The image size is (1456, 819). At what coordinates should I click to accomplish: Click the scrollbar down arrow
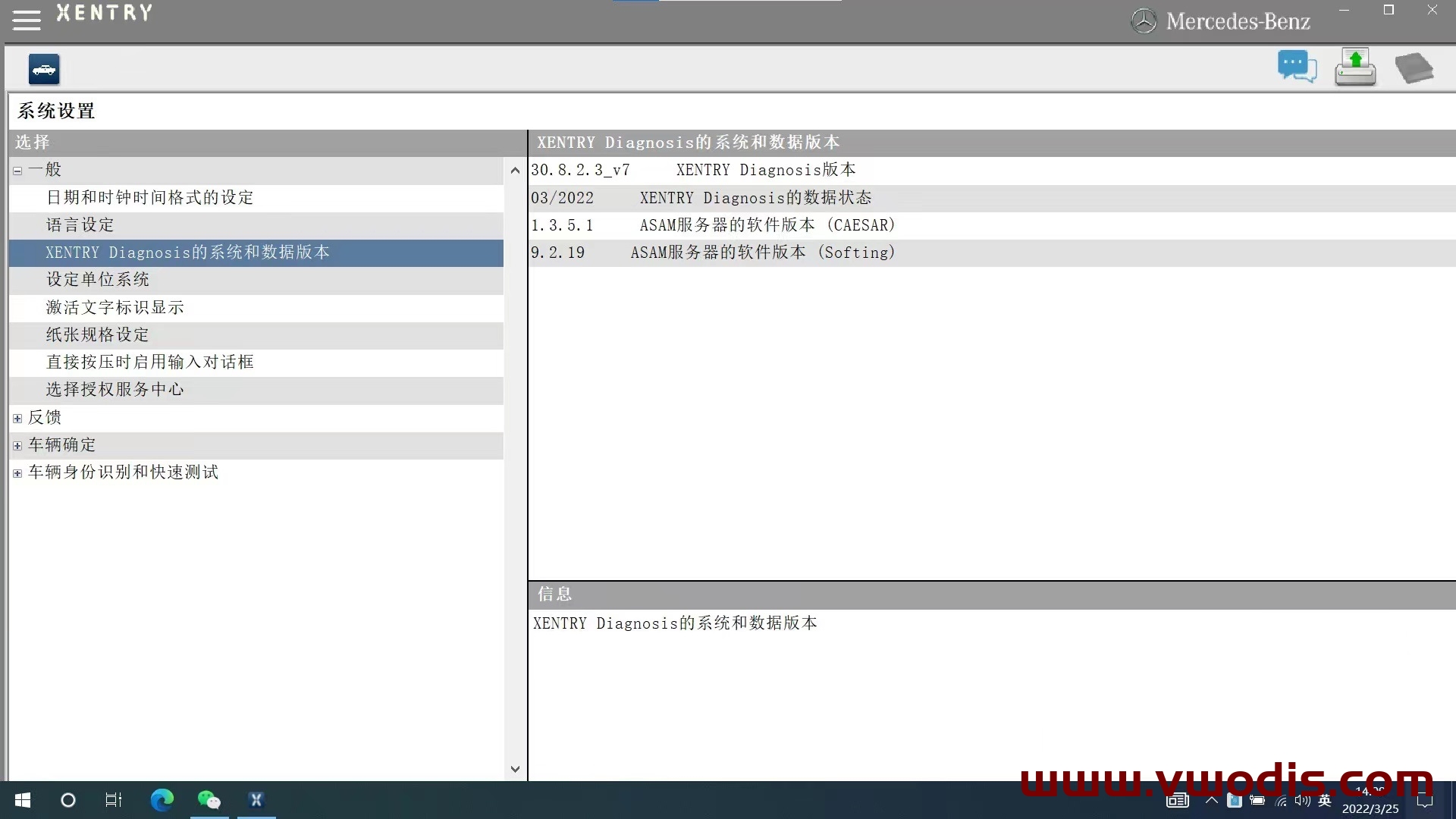(515, 769)
